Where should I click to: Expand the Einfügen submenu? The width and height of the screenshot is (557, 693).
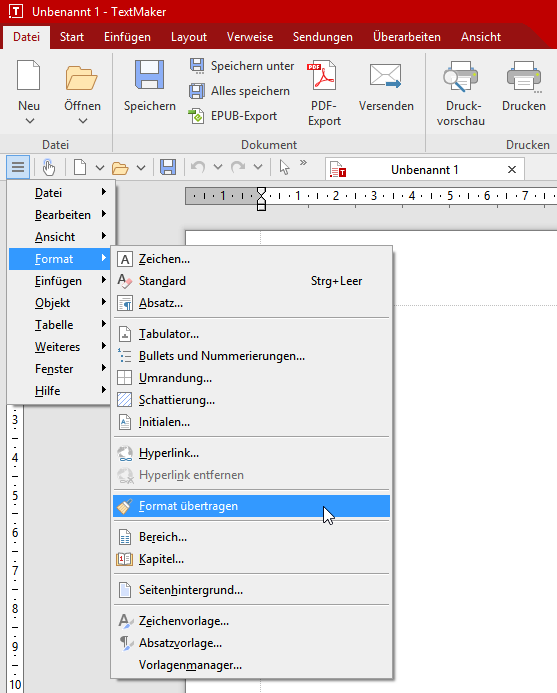[x=59, y=281]
